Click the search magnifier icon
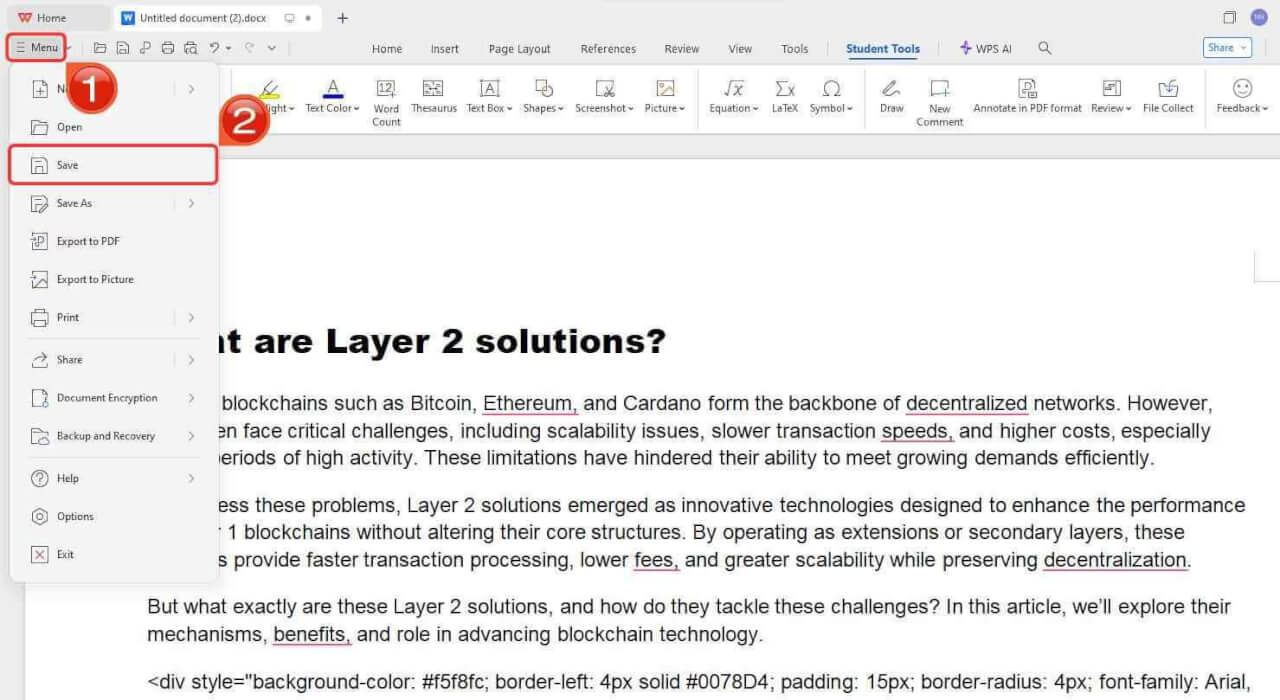Screen dimensions: 1280x700 [x=1046, y=47]
